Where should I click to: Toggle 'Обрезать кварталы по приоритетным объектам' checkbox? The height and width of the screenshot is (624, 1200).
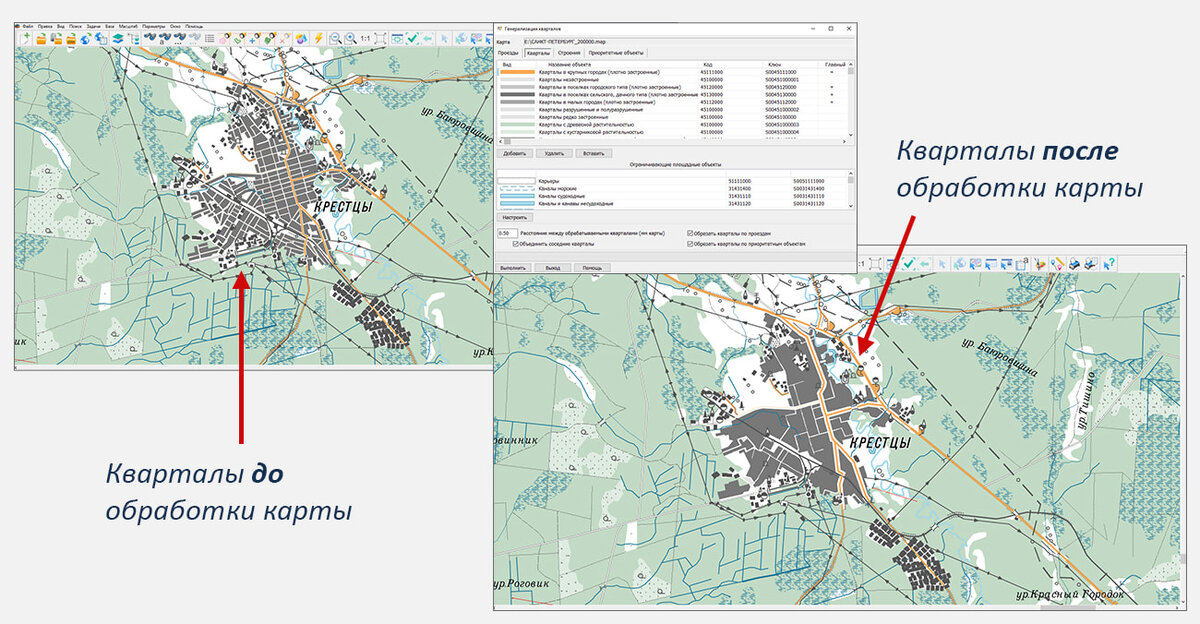(x=689, y=244)
